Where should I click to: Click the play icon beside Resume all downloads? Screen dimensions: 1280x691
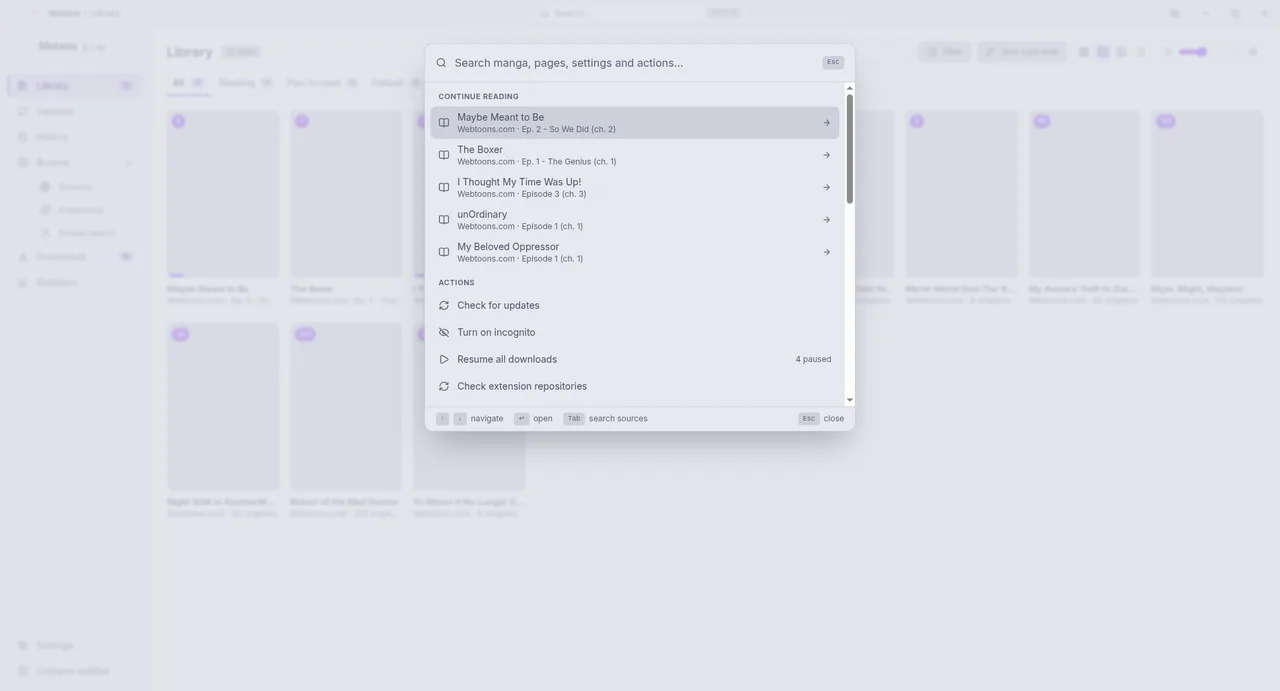click(x=444, y=359)
